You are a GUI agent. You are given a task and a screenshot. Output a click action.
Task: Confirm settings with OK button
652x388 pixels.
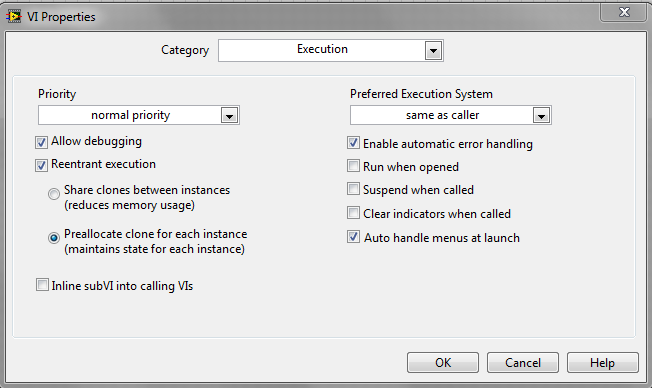click(443, 363)
